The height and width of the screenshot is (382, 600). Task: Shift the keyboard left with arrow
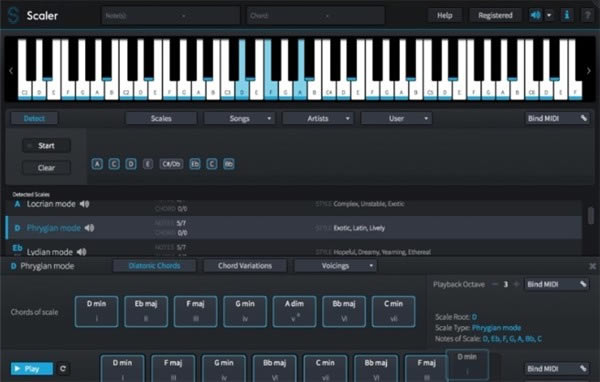pos(11,71)
